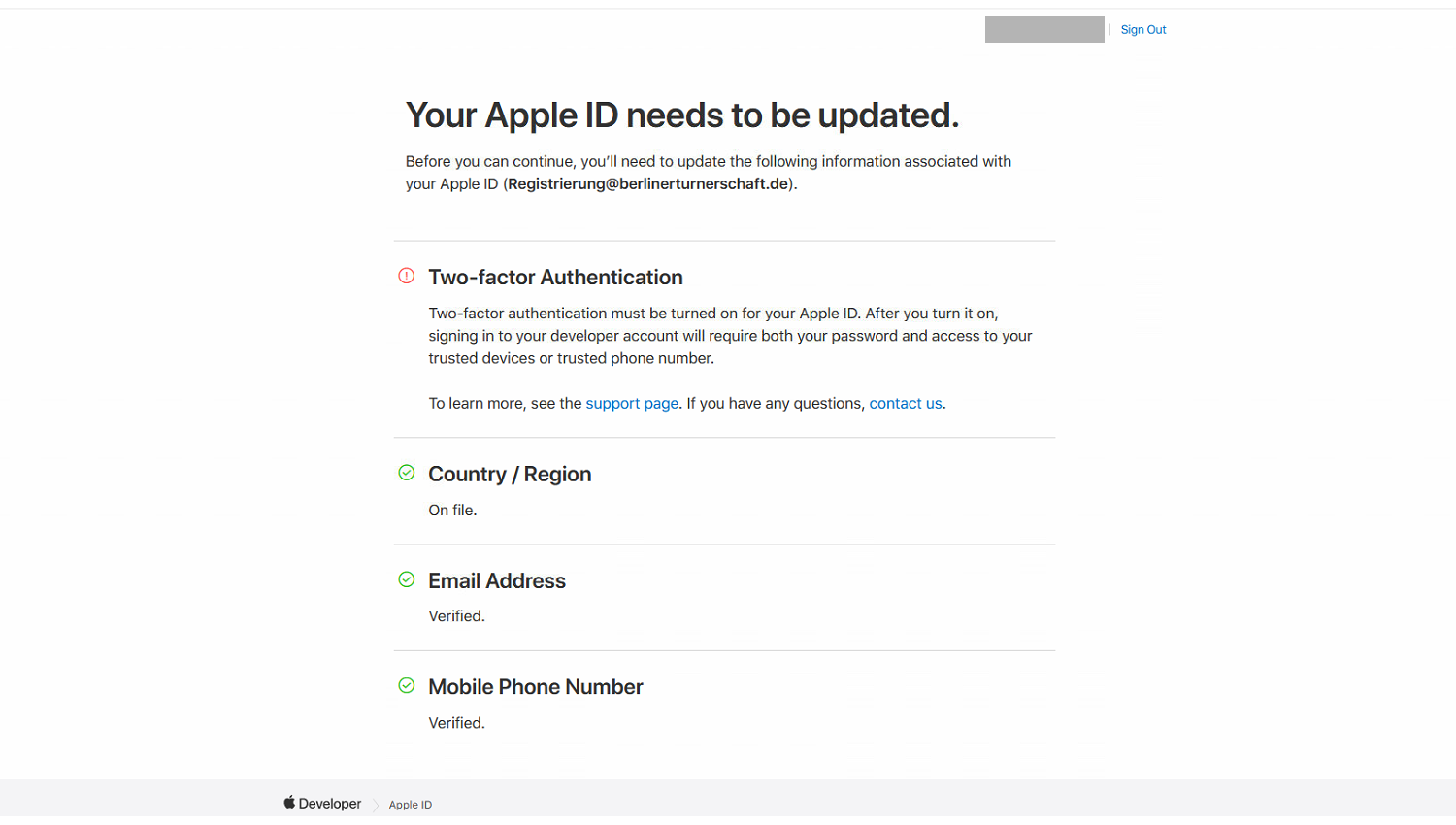Click the Country / Region heading
This screenshot has width=1456, height=825.
510,474
